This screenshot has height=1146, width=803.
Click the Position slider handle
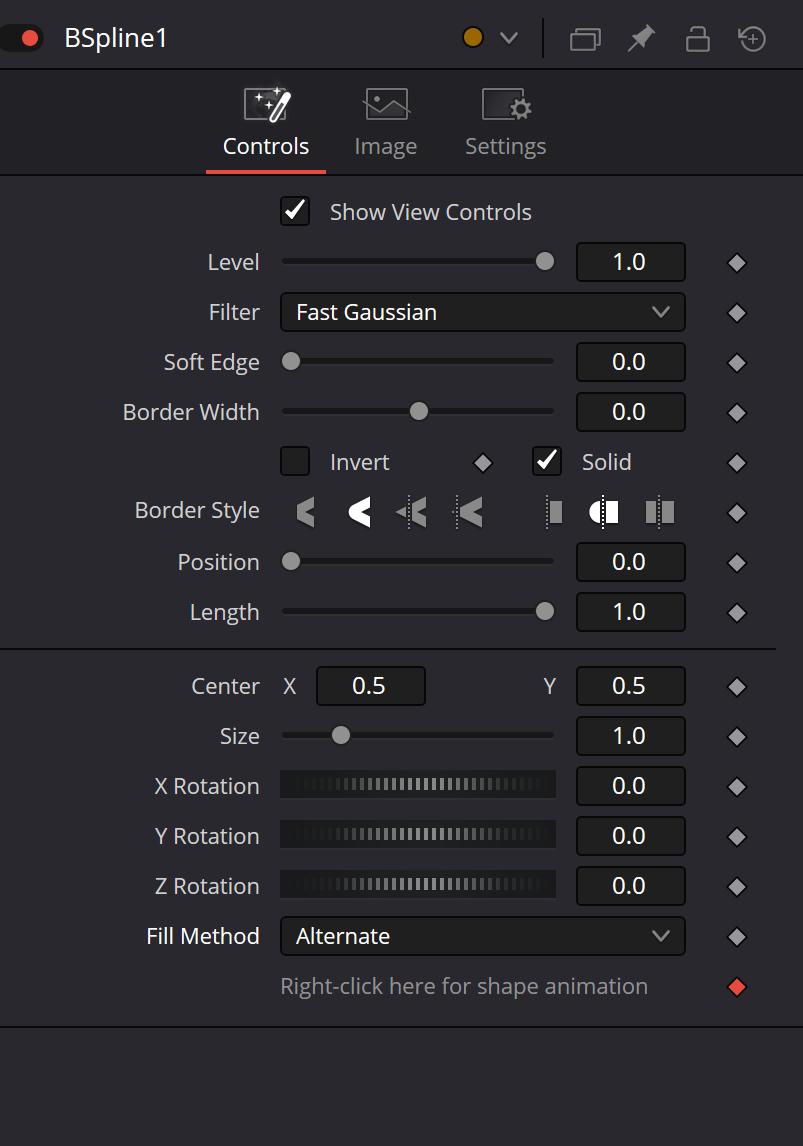[291, 561]
